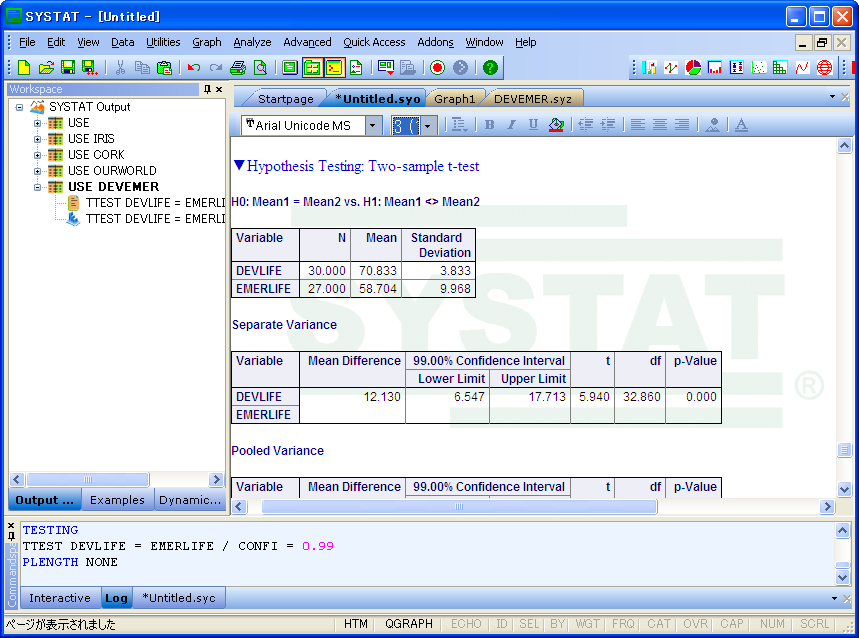Open the font name dropdown
The height and width of the screenshot is (638, 859).
373,125
